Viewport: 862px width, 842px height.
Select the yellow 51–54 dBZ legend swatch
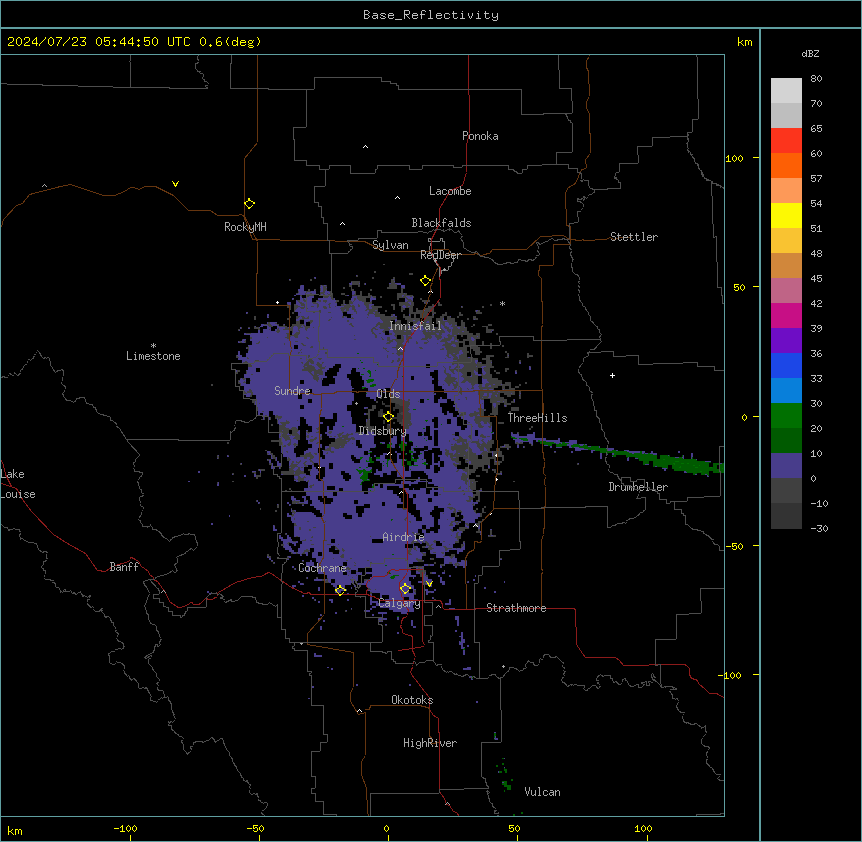[x=786, y=215]
